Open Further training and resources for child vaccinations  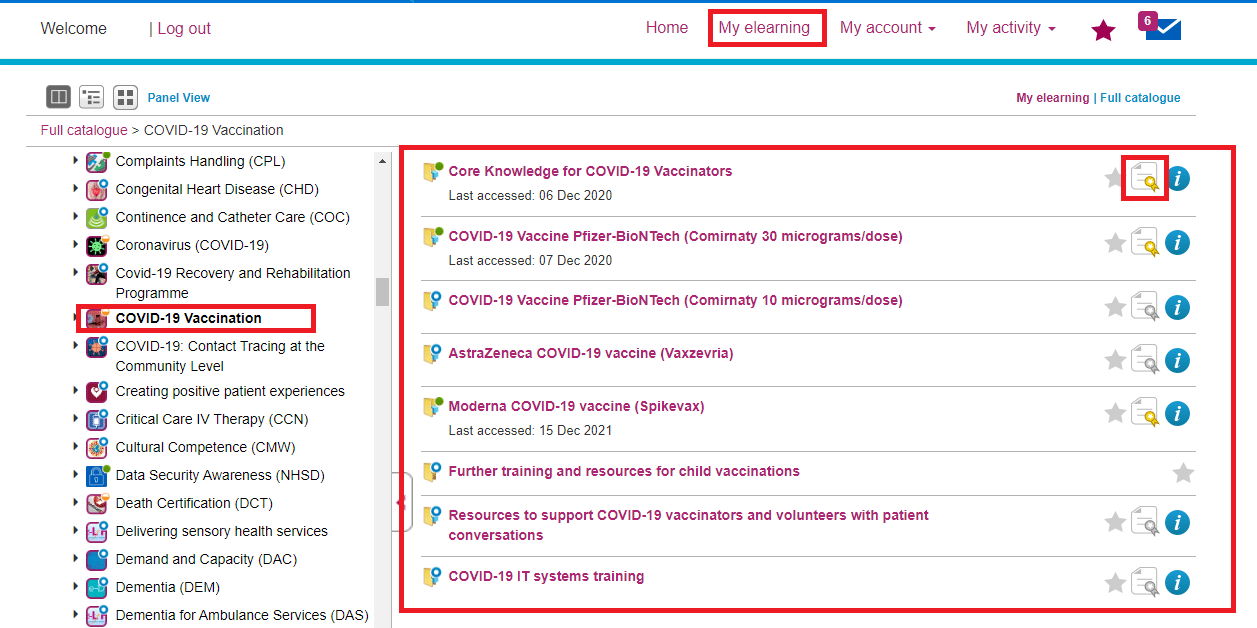(624, 471)
